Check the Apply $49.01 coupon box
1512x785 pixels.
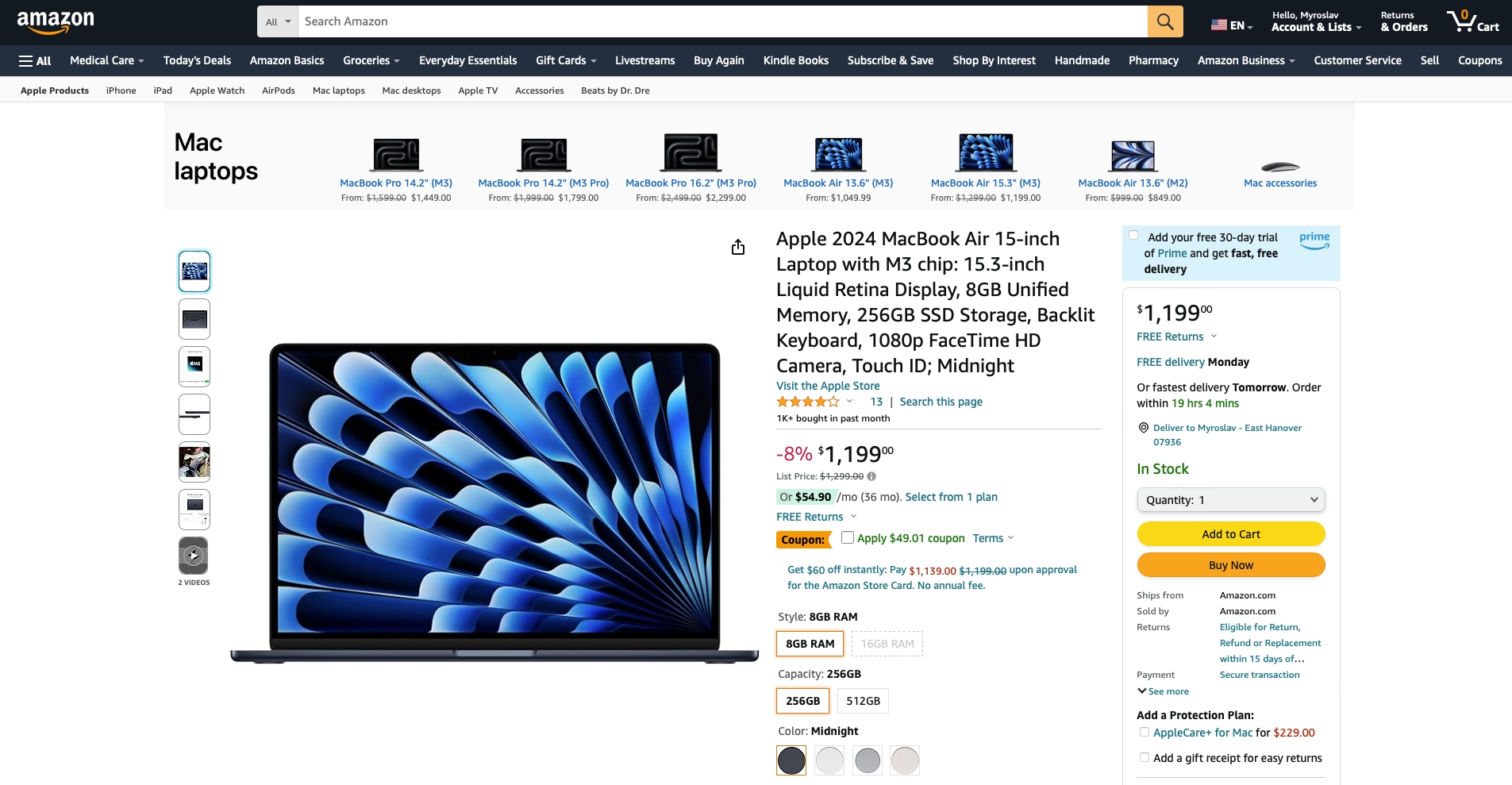(x=848, y=537)
